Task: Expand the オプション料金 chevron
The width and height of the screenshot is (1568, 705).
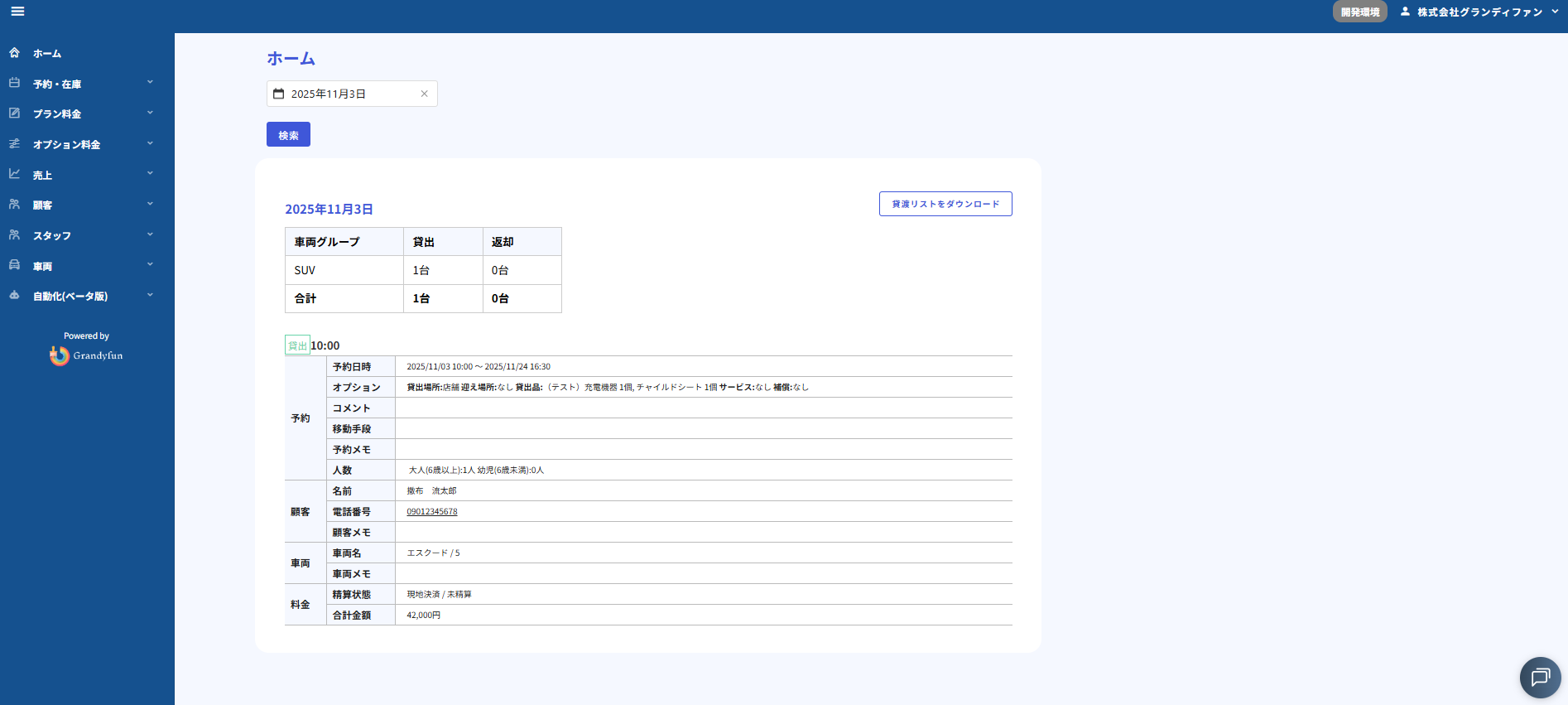Action: (150, 144)
